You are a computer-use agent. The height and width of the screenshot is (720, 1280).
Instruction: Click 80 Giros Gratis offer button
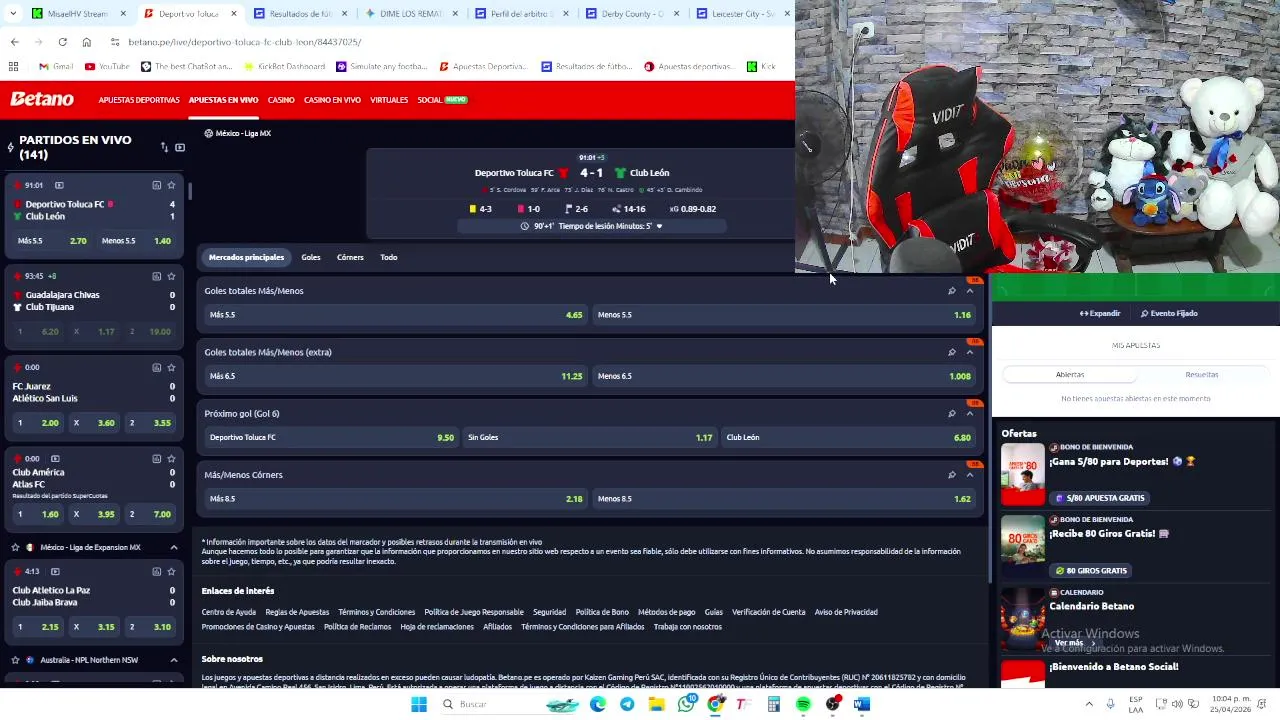point(1091,571)
